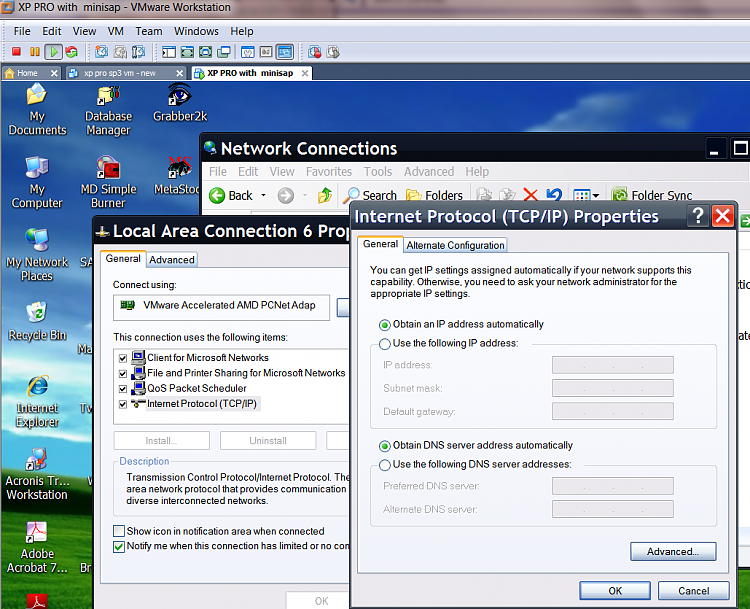Uncheck 'Notify me when this connection has limited' option
Viewport: 750px width, 609px height.
[x=119, y=546]
